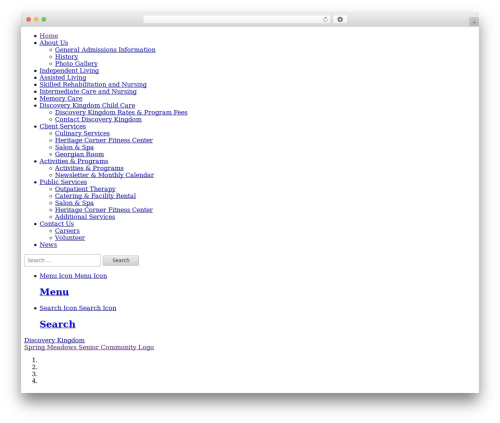Go to Contact Us page
The height and width of the screenshot is (423, 500).
57,224
